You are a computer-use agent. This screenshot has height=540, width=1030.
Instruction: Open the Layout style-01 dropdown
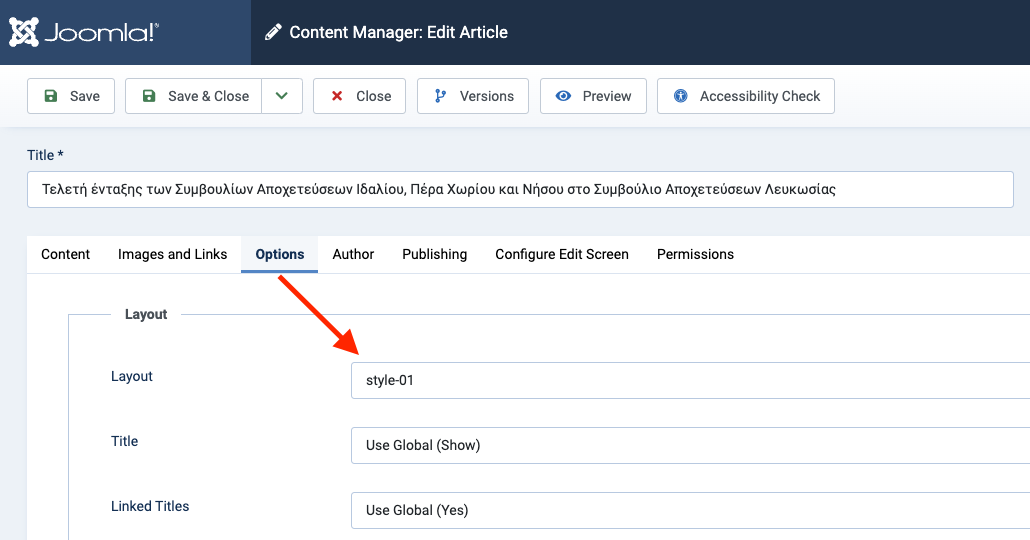click(x=690, y=380)
